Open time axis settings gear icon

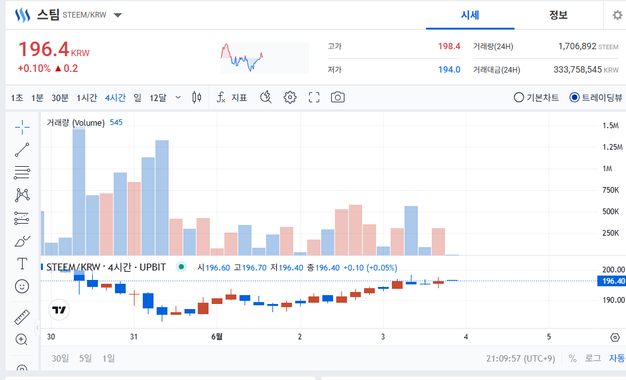[615, 337]
